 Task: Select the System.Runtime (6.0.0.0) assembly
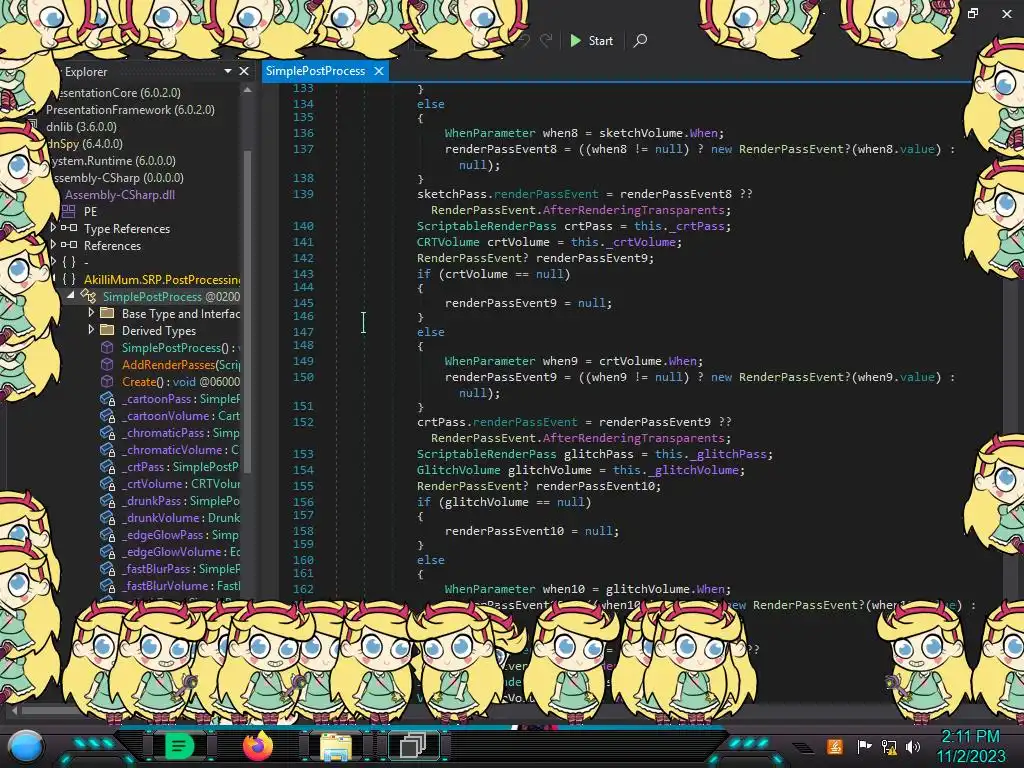(113, 161)
